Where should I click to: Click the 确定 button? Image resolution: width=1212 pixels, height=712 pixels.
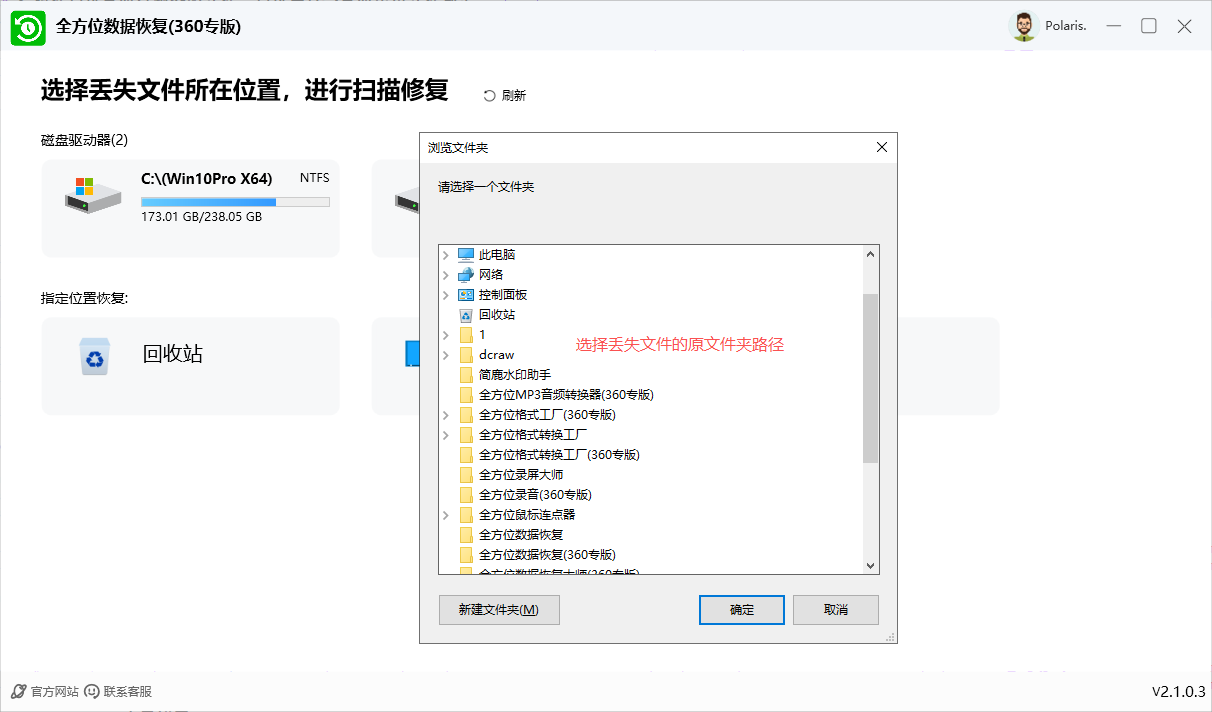742,610
